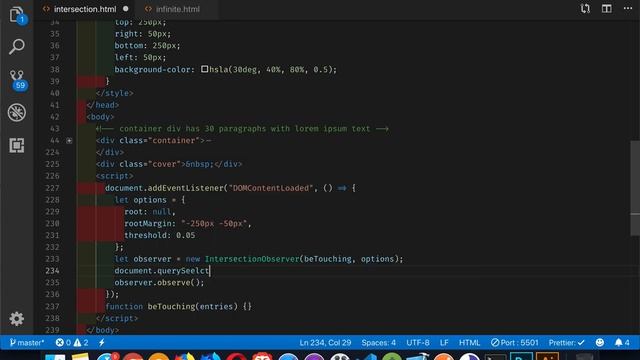Open Source Control view with 59 changes
Viewport: 640px width, 360px height.
[x=17, y=79]
